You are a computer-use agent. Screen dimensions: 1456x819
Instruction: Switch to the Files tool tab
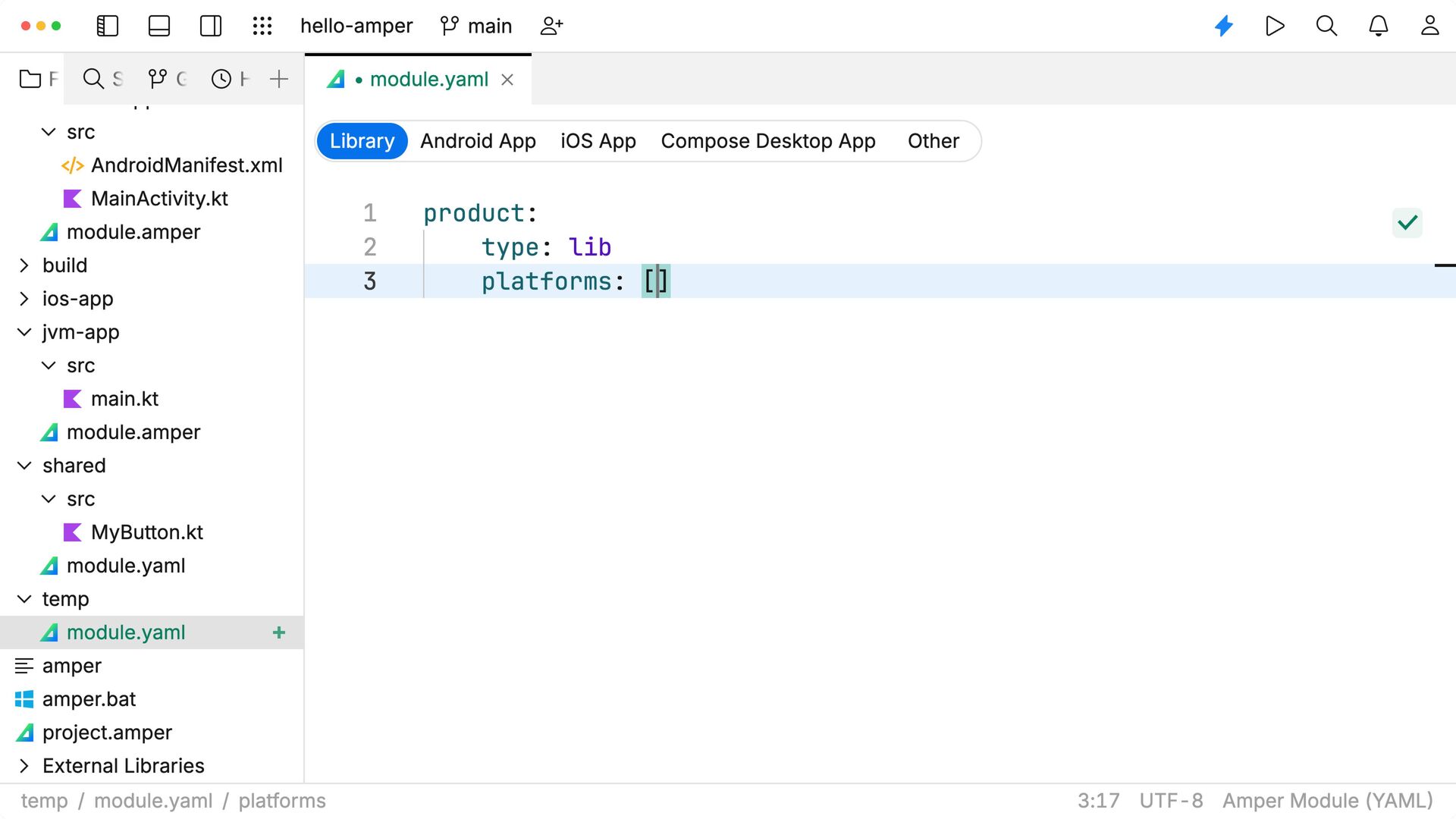pos(38,79)
